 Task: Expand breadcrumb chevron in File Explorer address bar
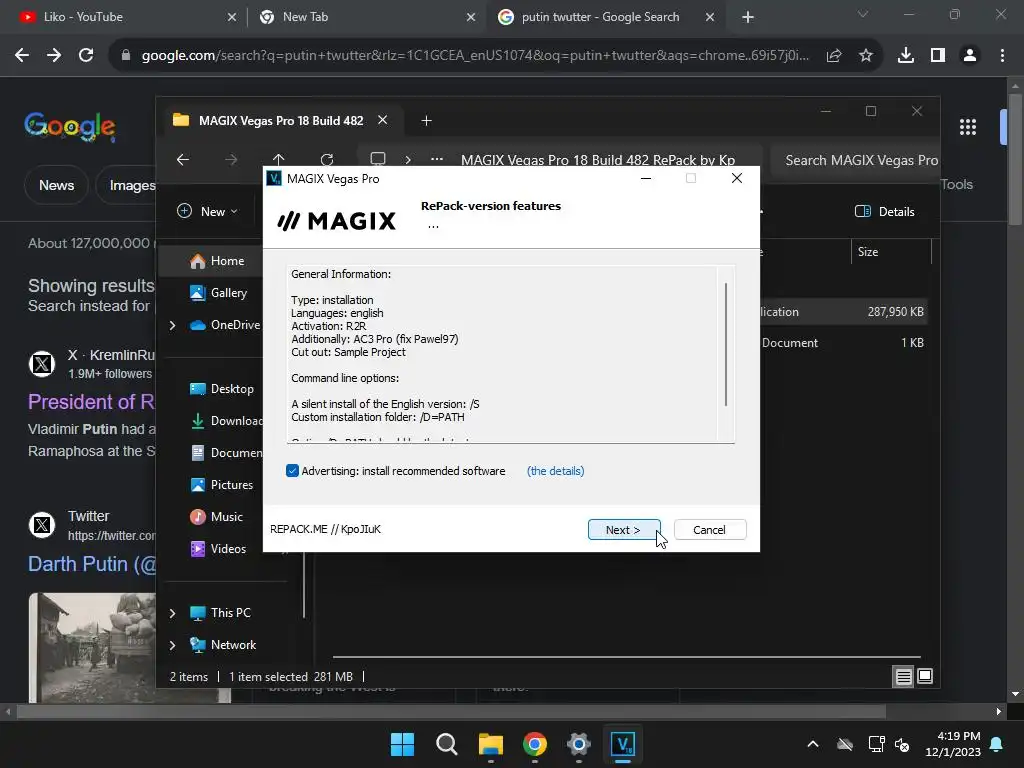(408, 160)
